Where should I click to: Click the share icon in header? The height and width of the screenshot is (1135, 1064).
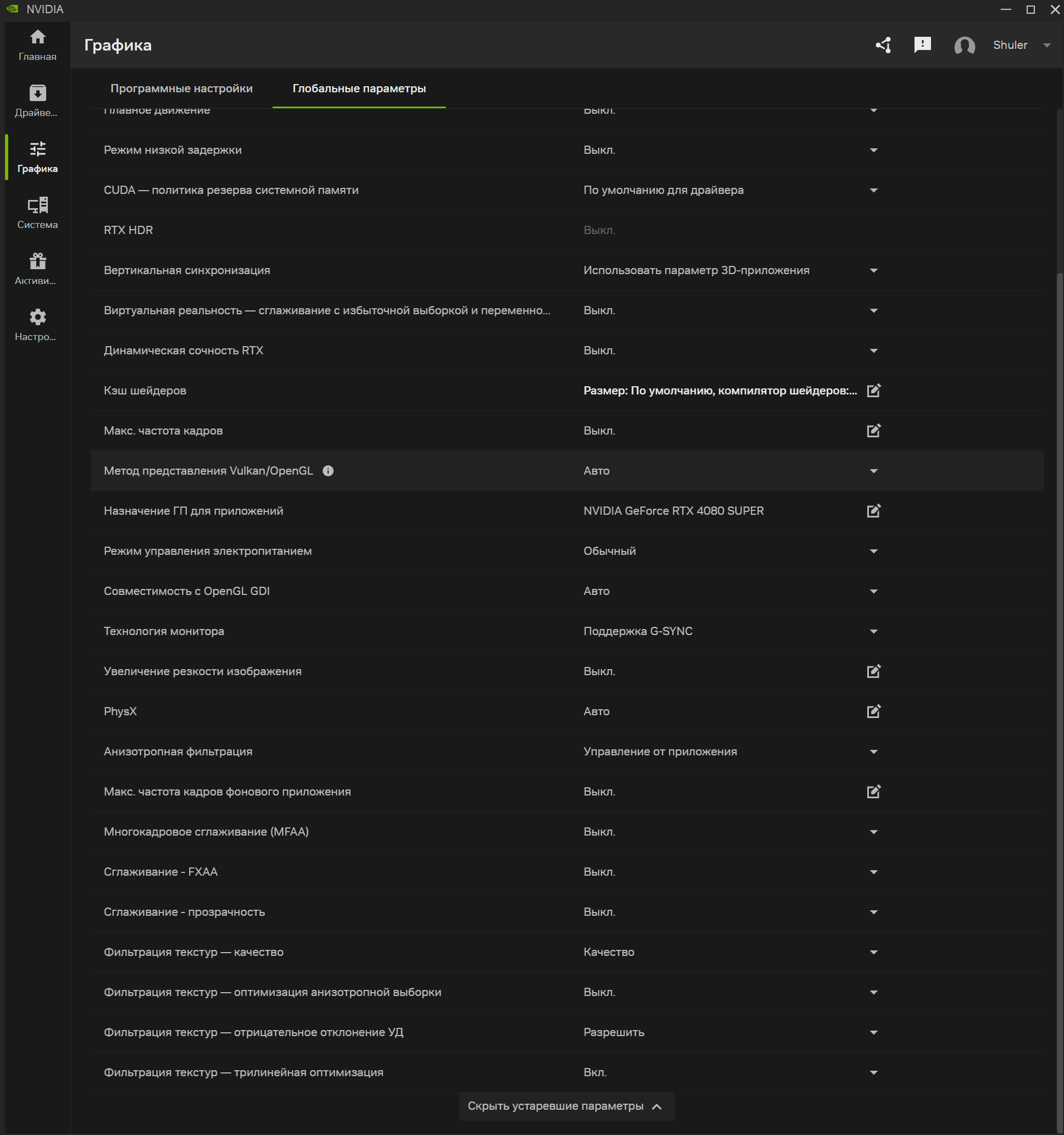(884, 45)
